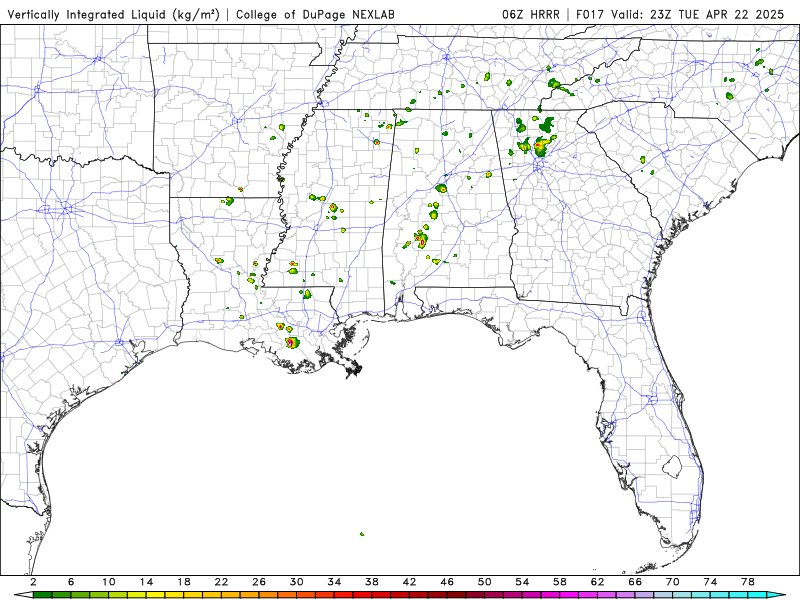Click the "06Z HRRR" model run text
800x600 pixels.
pyautogui.click(x=530, y=14)
